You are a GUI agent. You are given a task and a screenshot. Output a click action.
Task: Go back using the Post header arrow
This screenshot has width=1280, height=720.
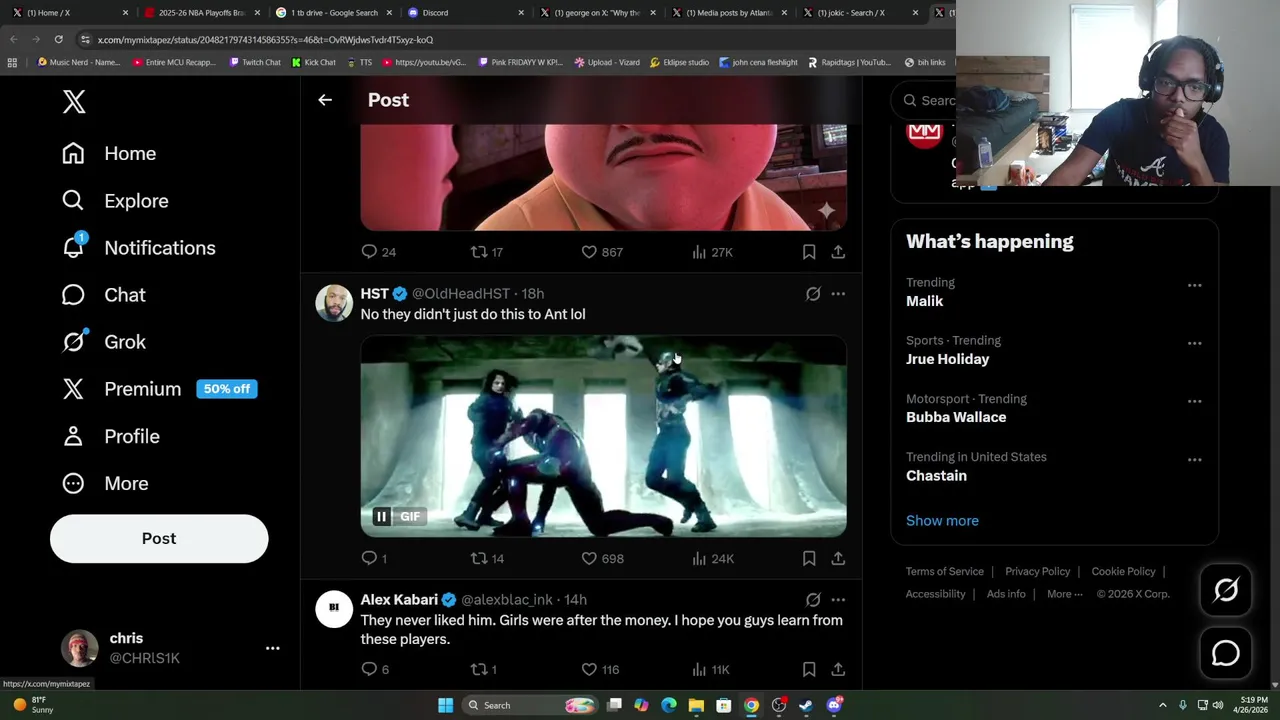pos(325,100)
